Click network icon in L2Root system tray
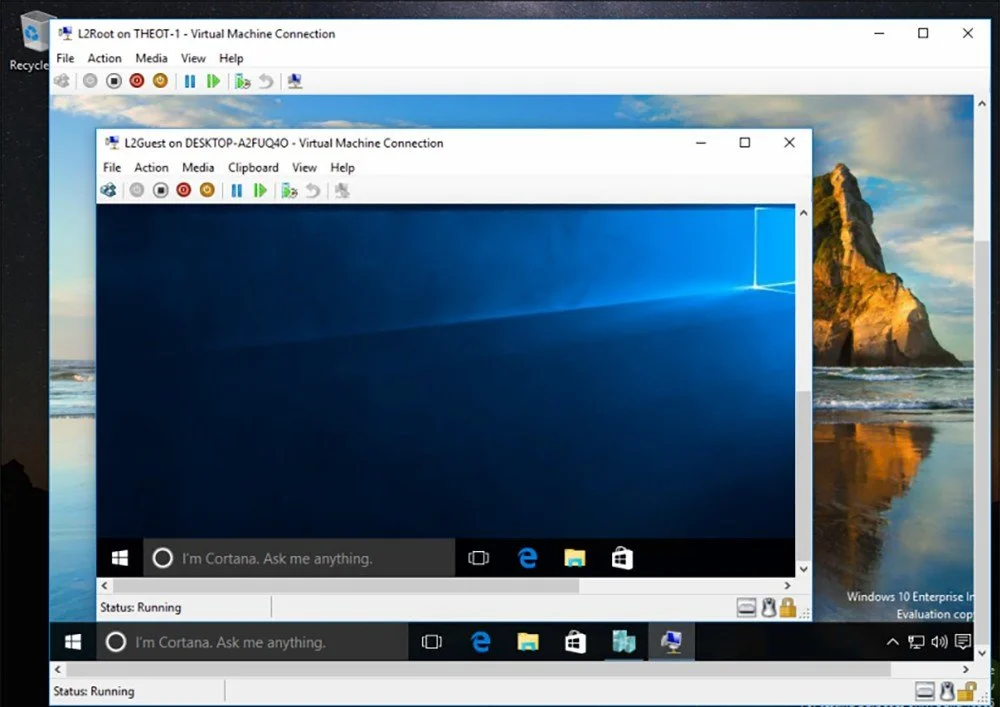Screen dimensions: 1000x707 (x=916, y=641)
